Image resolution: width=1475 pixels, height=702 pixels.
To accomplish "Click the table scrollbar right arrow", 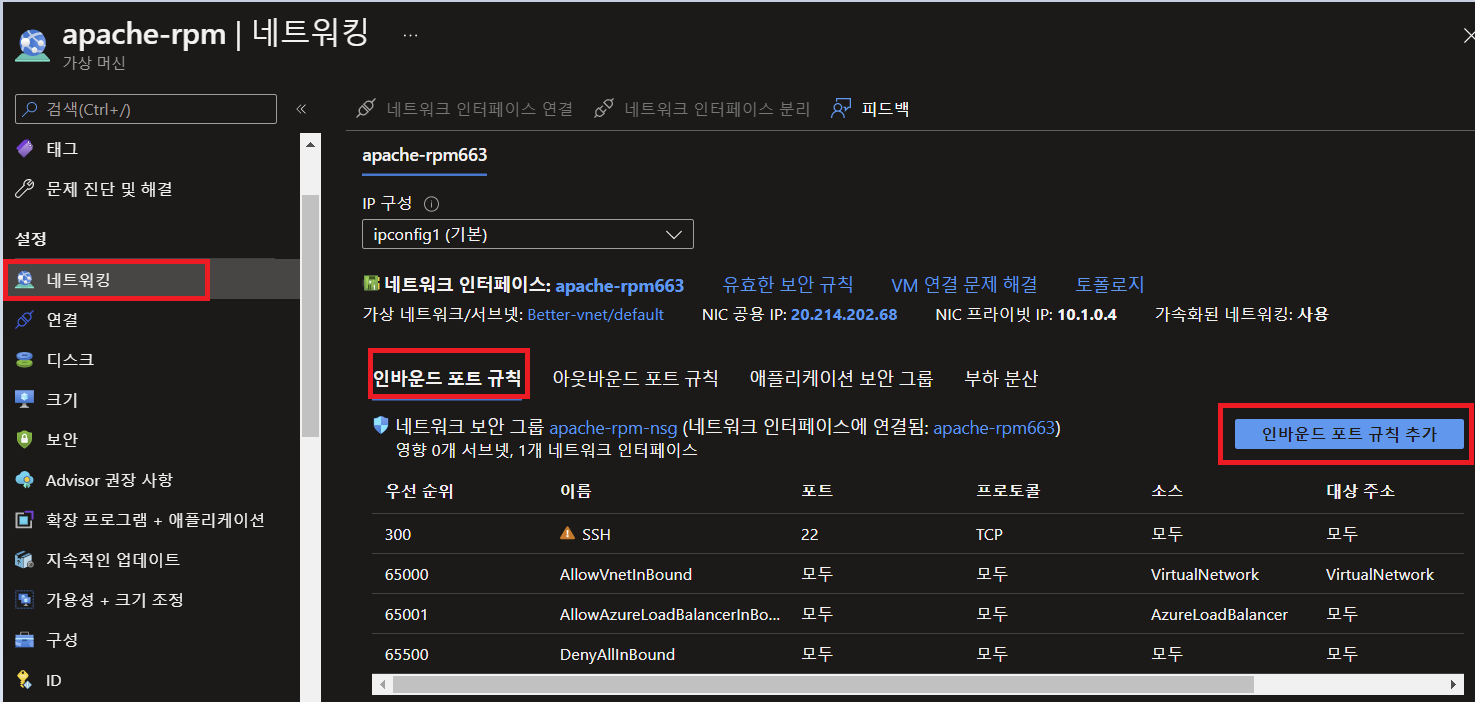I will click(x=1455, y=685).
